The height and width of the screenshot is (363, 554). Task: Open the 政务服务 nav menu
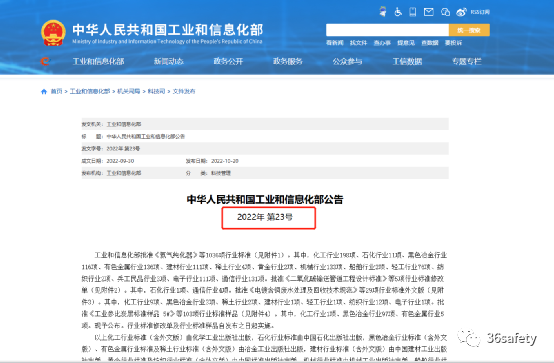click(x=288, y=62)
